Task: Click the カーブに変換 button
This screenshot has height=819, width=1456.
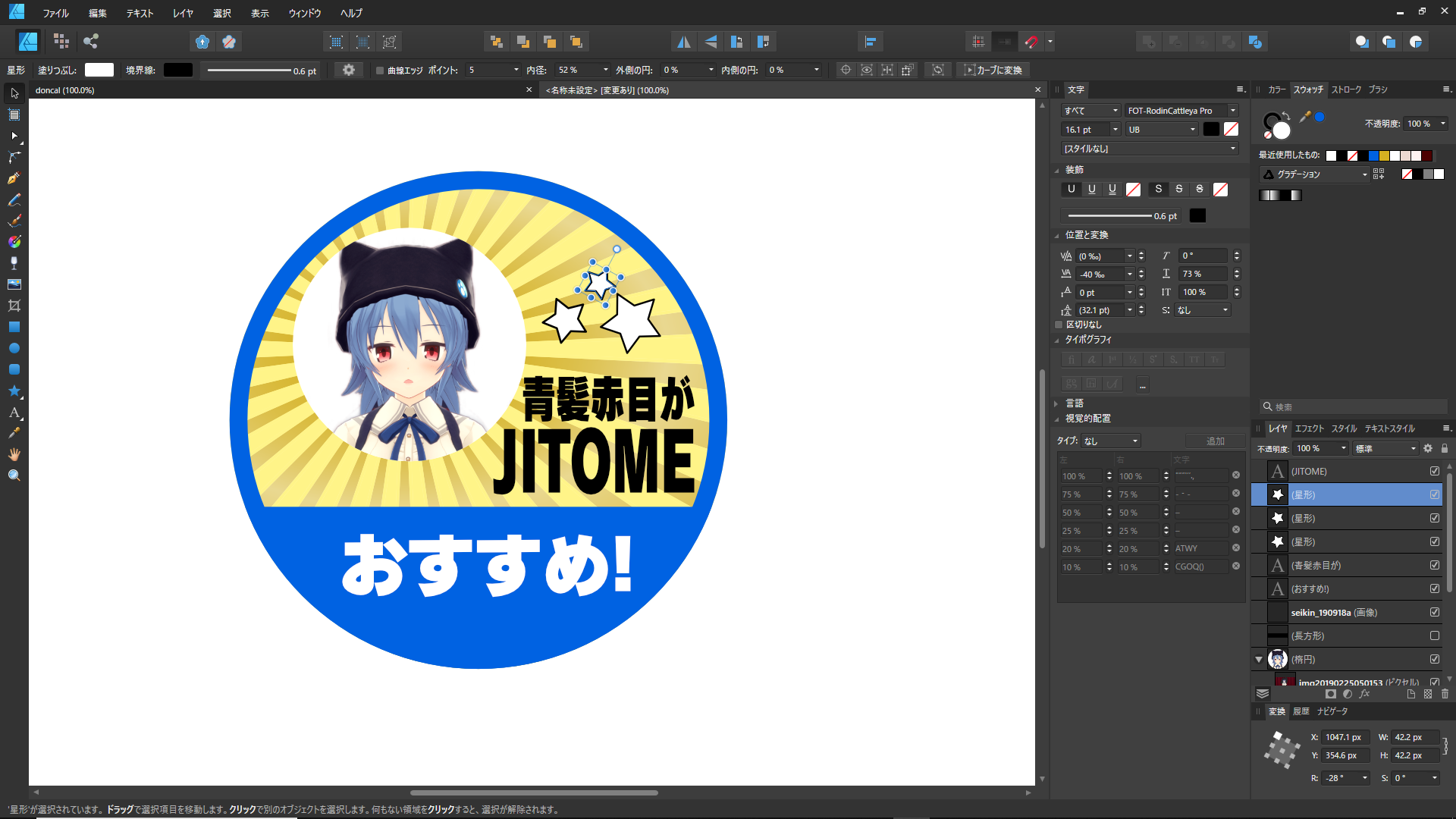Action: click(x=993, y=70)
